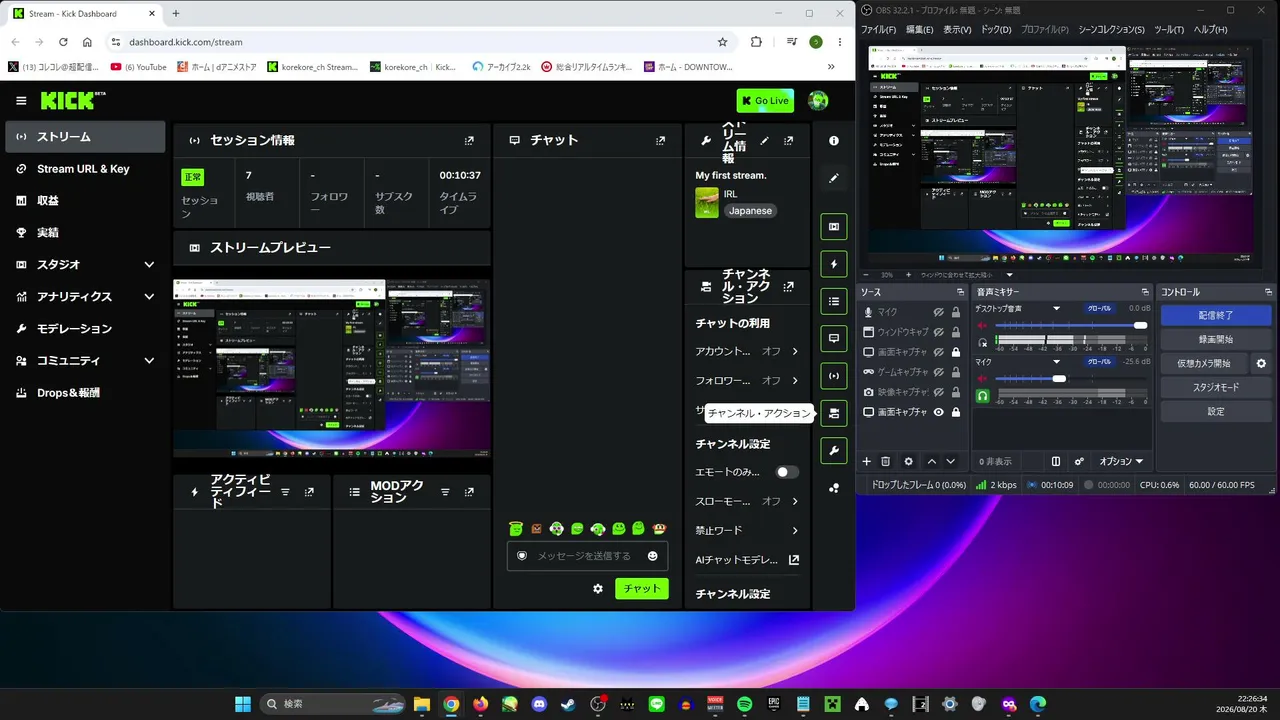Open 禁止ワード settings
This screenshot has height=720, width=1280.
point(747,530)
